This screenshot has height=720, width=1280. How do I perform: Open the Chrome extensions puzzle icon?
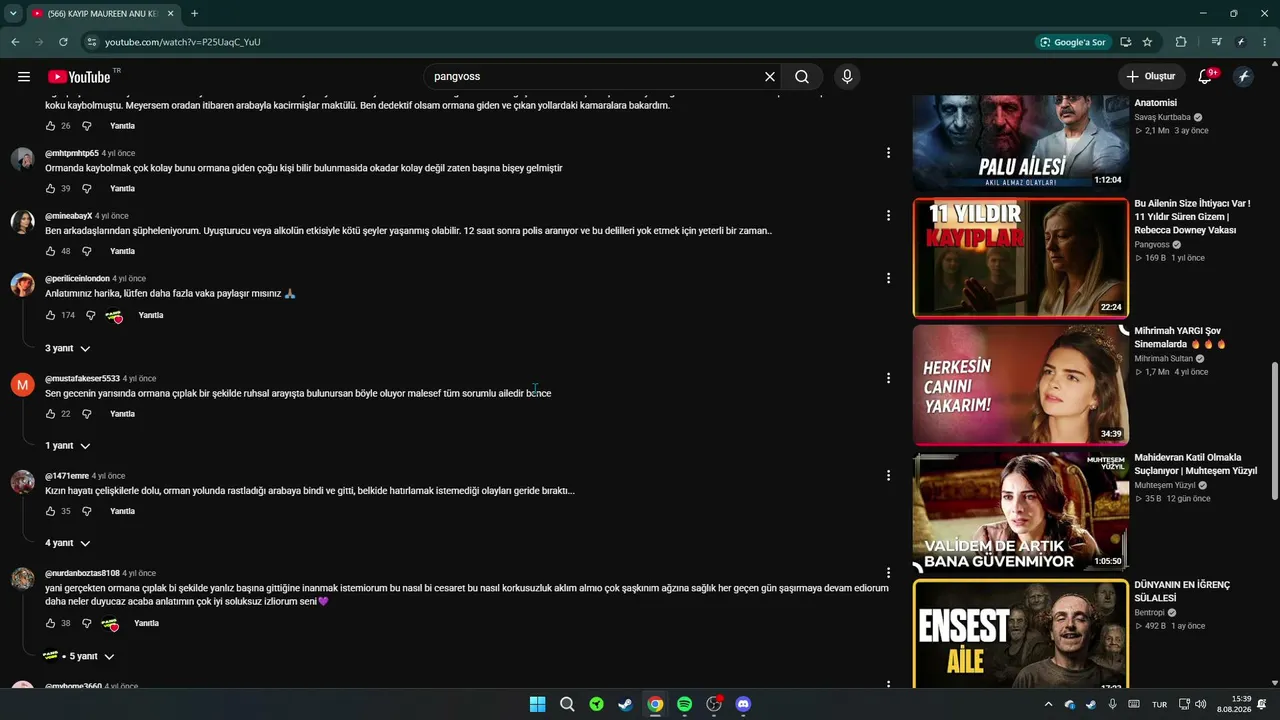click(1181, 42)
